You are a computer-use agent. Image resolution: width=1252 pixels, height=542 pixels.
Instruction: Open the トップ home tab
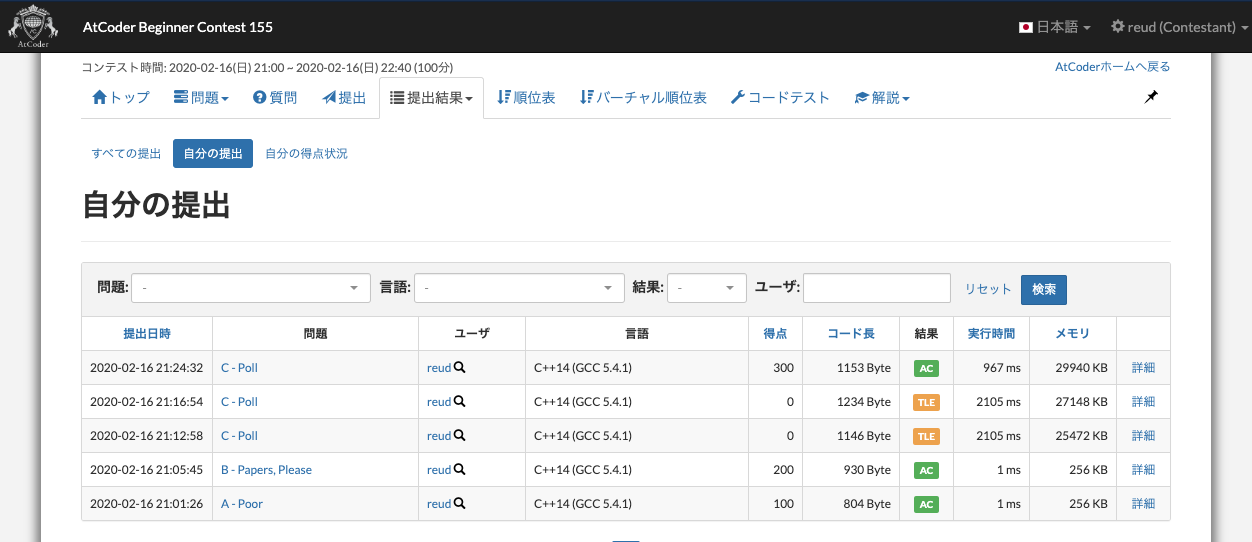(121, 98)
